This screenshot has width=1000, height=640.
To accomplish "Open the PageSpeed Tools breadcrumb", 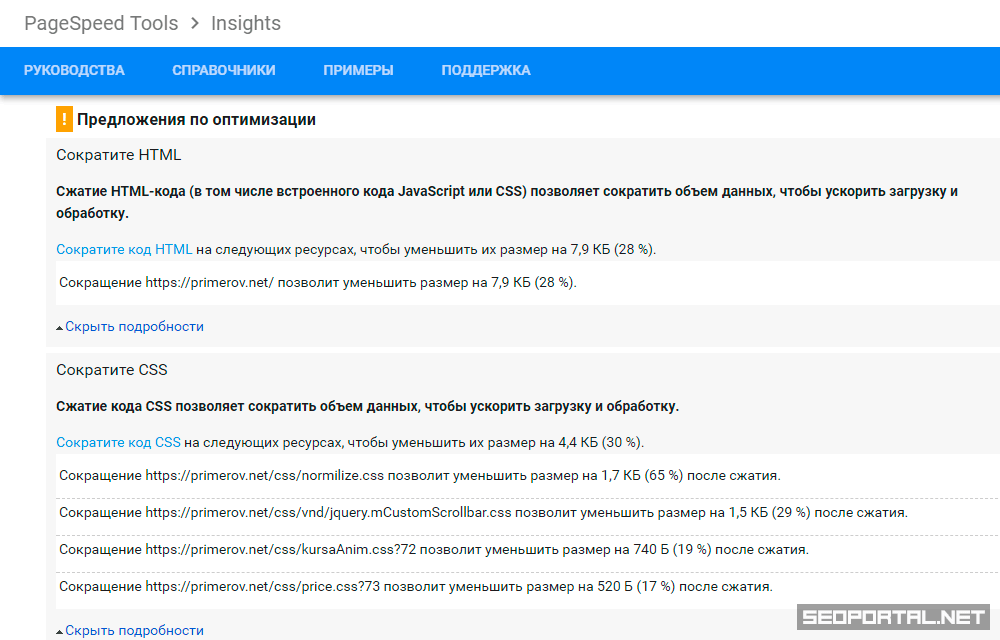I will coord(101,23).
